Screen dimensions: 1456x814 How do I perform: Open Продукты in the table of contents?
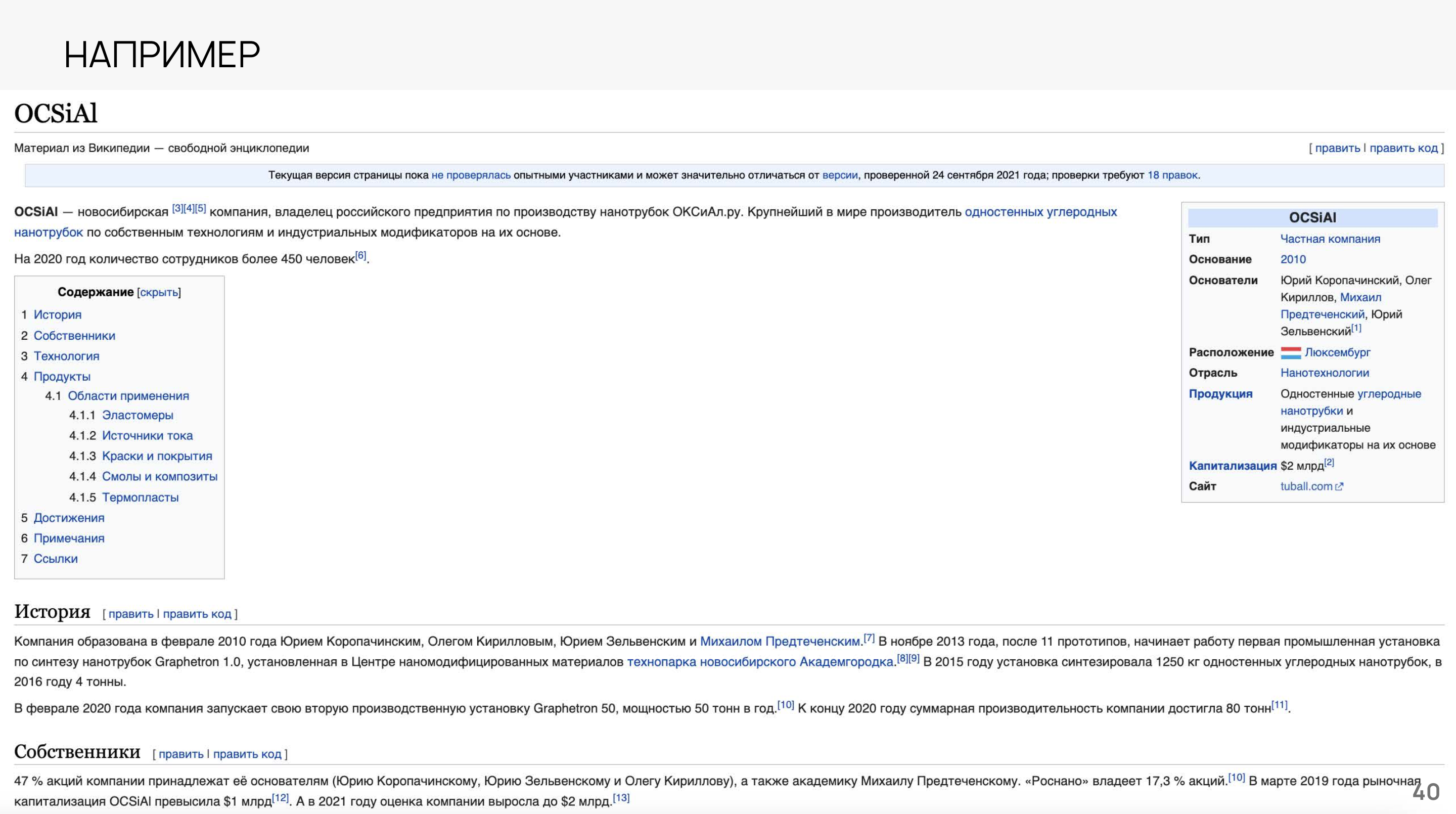click(62, 377)
